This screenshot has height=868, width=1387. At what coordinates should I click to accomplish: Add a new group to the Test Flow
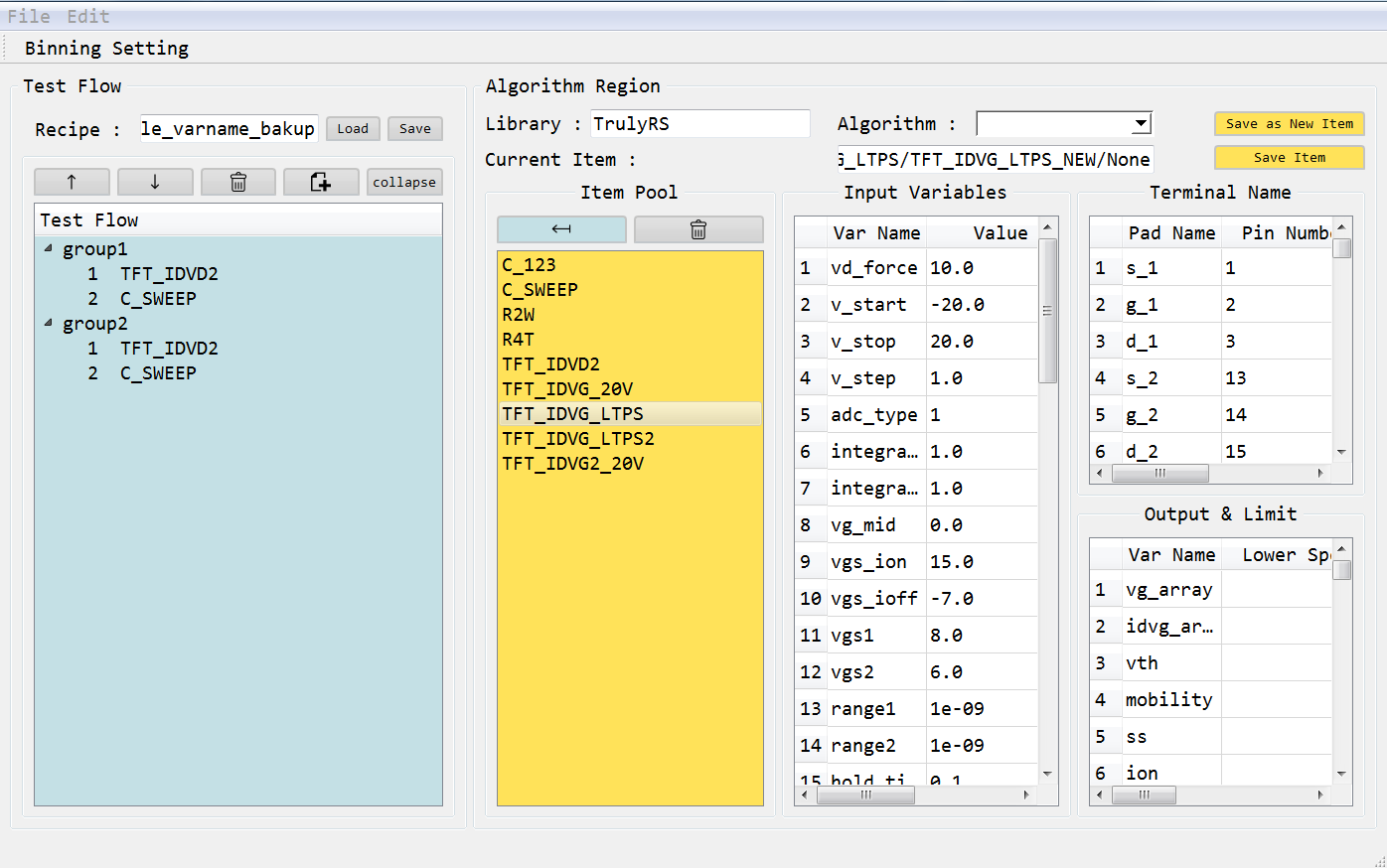[x=321, y=182]
